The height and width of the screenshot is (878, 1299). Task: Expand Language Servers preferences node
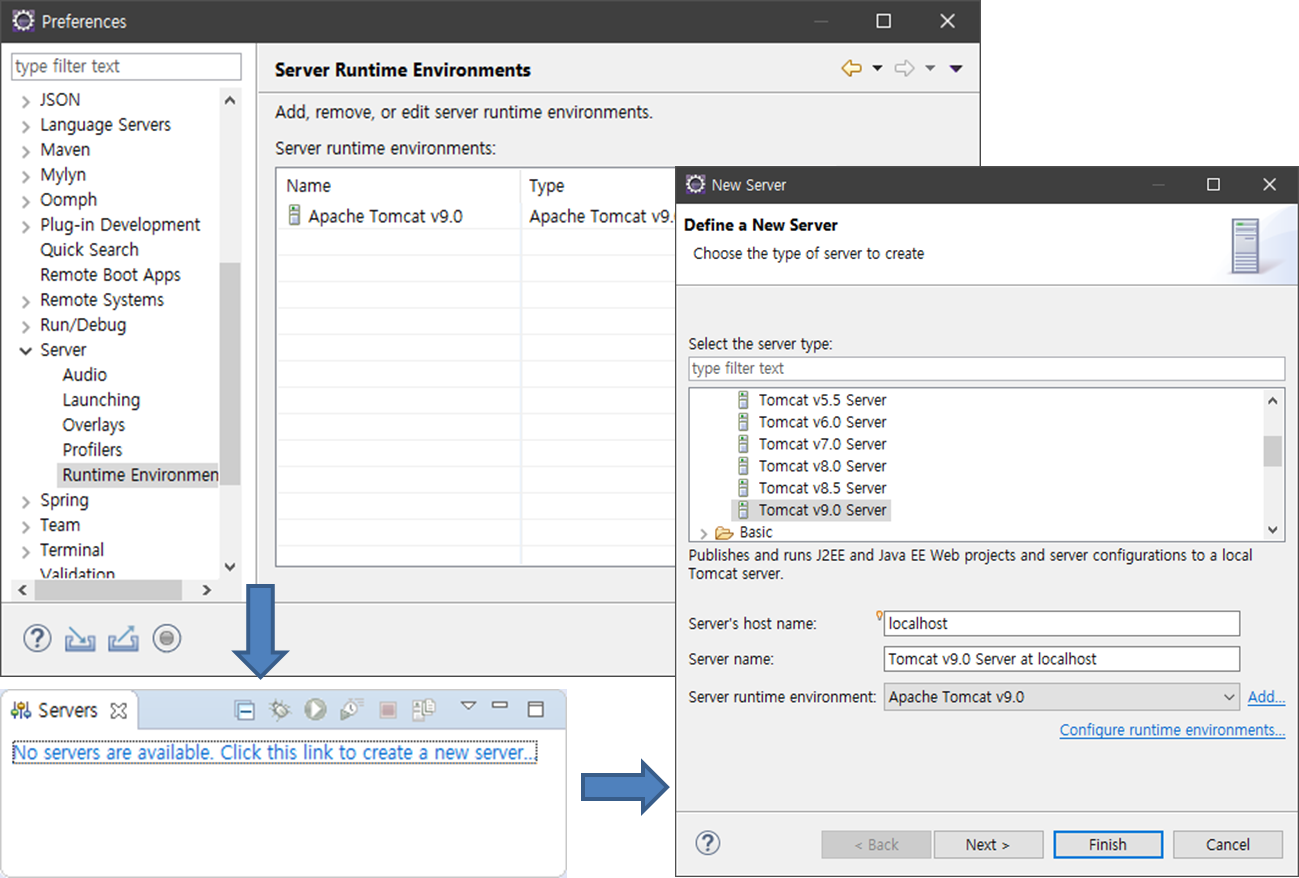pyautogui.click(x=26, y=126)
